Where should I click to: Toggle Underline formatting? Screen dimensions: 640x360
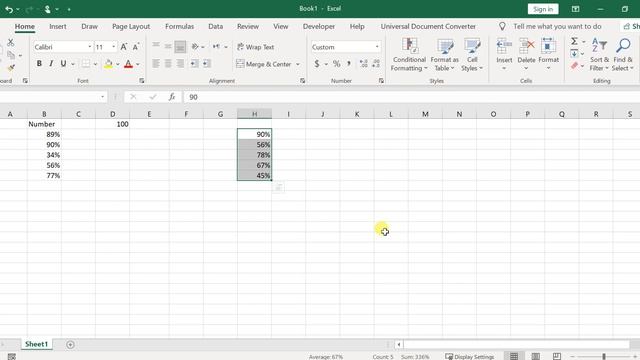tap(63, 64)
